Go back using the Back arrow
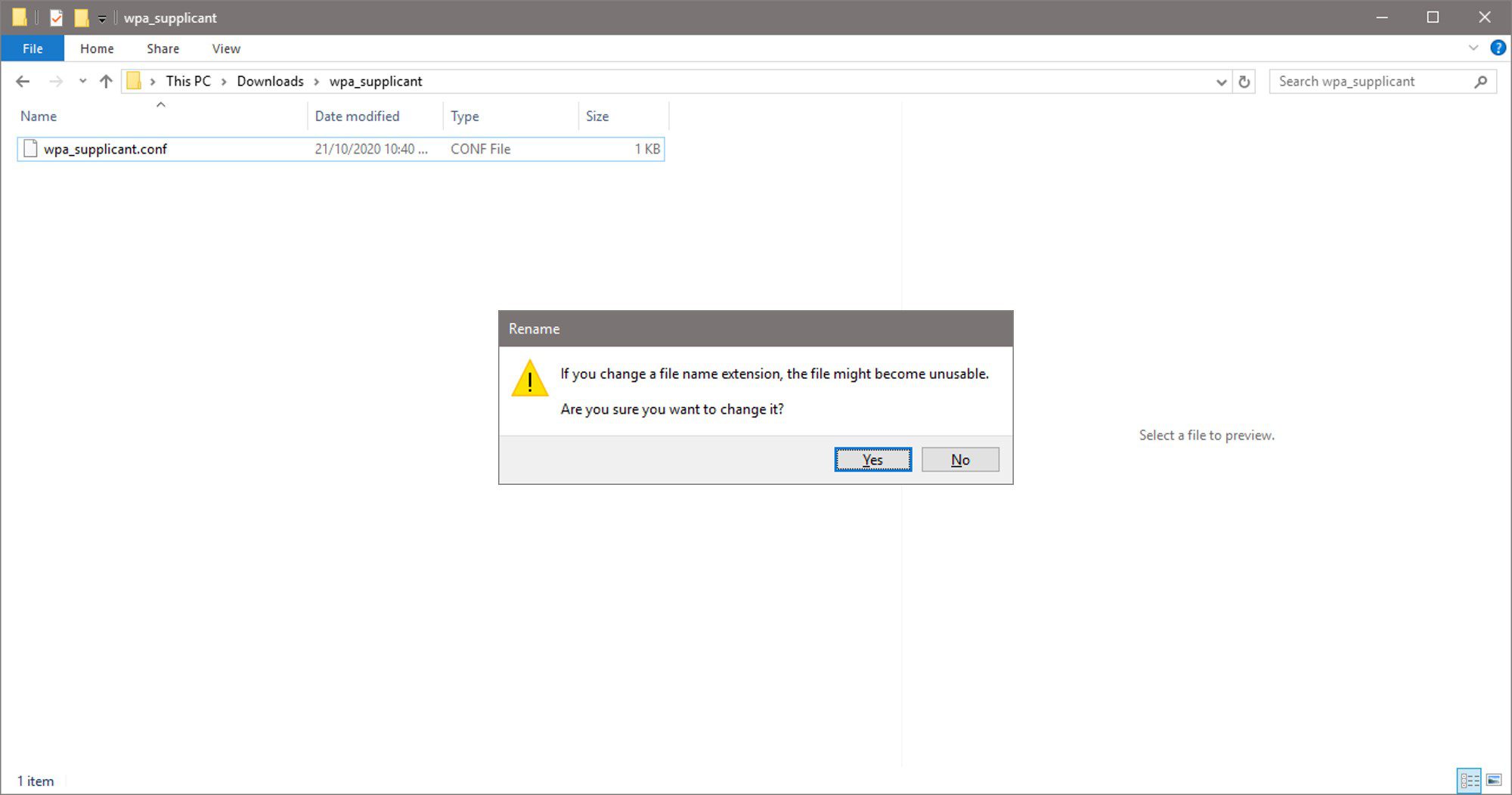Screen dimensions: 1512x795 [x=23, y=82]
